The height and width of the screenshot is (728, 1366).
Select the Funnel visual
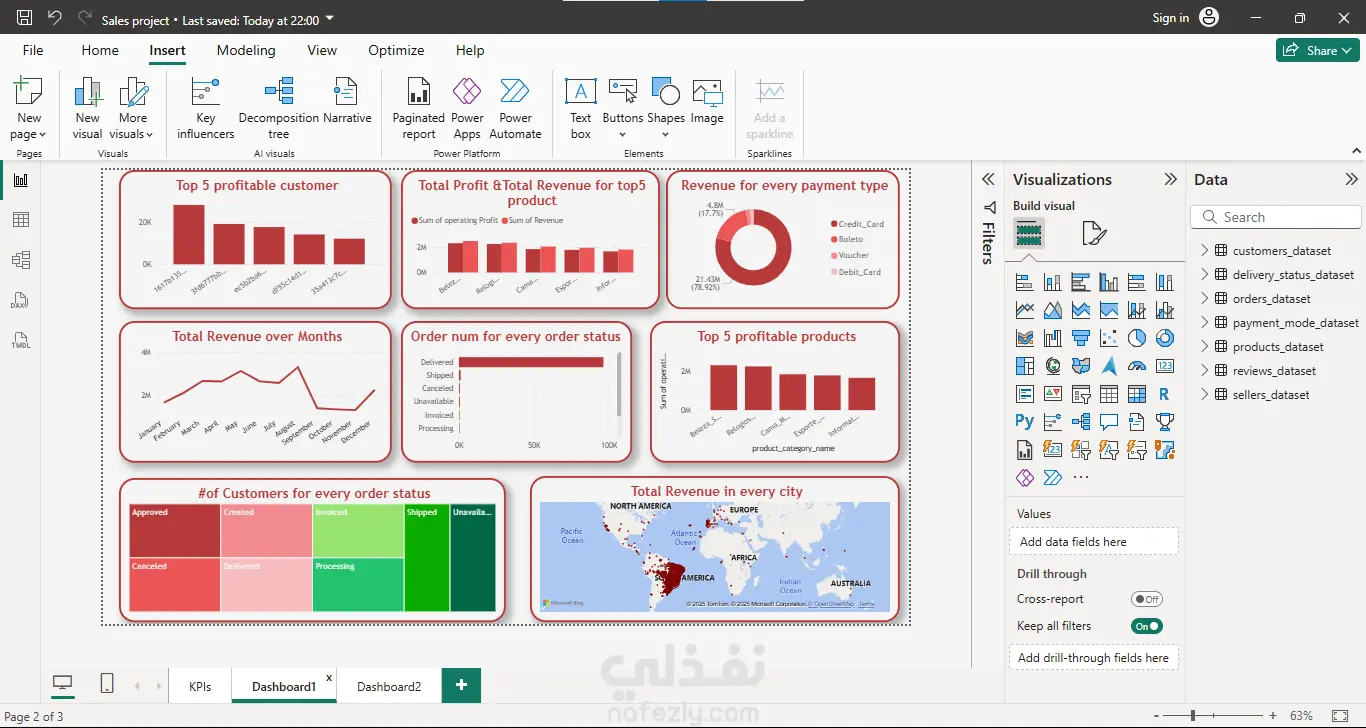click(x=1080, y=338)
